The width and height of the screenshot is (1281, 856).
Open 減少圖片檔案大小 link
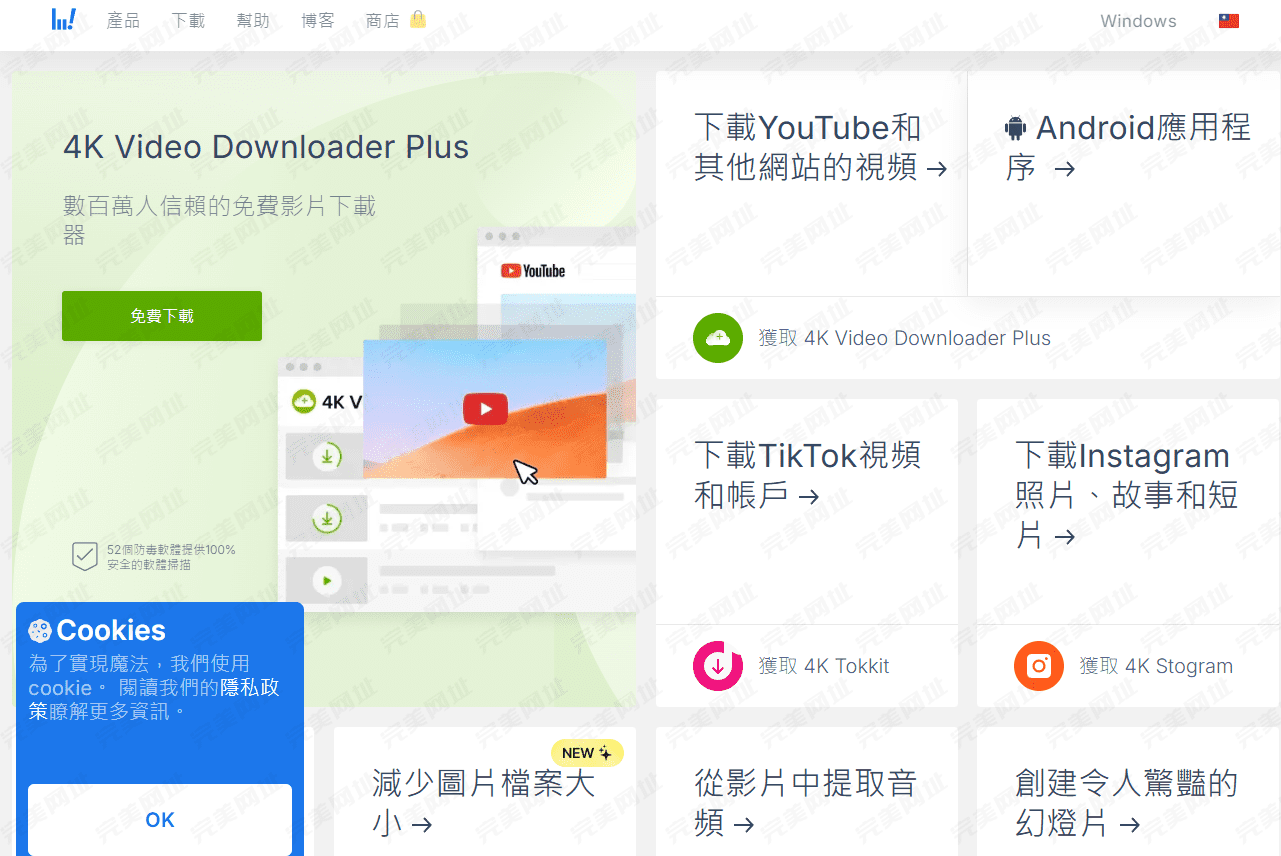click(483, 803)
